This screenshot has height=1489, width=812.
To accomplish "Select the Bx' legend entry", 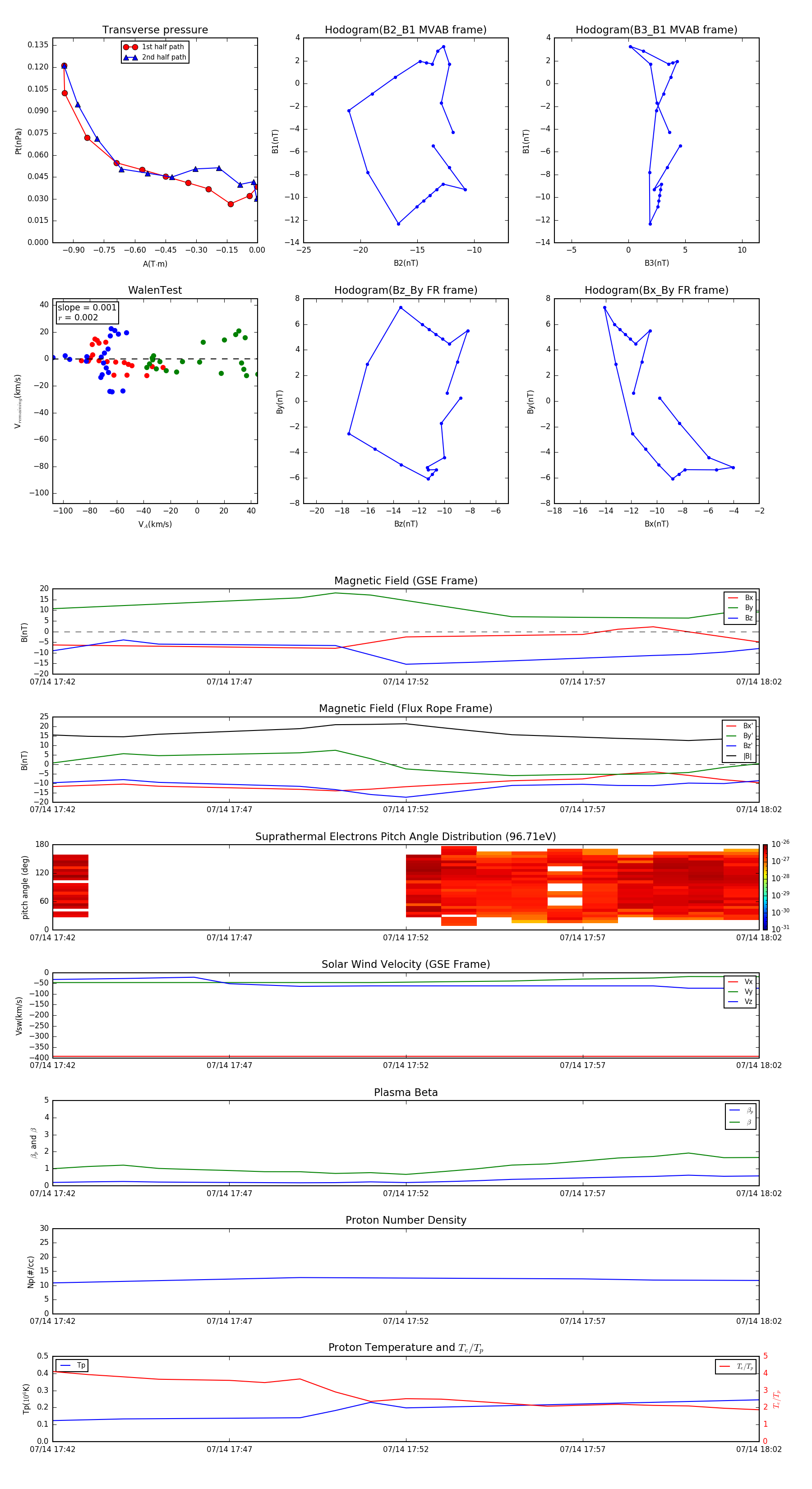I will [740, 726].
